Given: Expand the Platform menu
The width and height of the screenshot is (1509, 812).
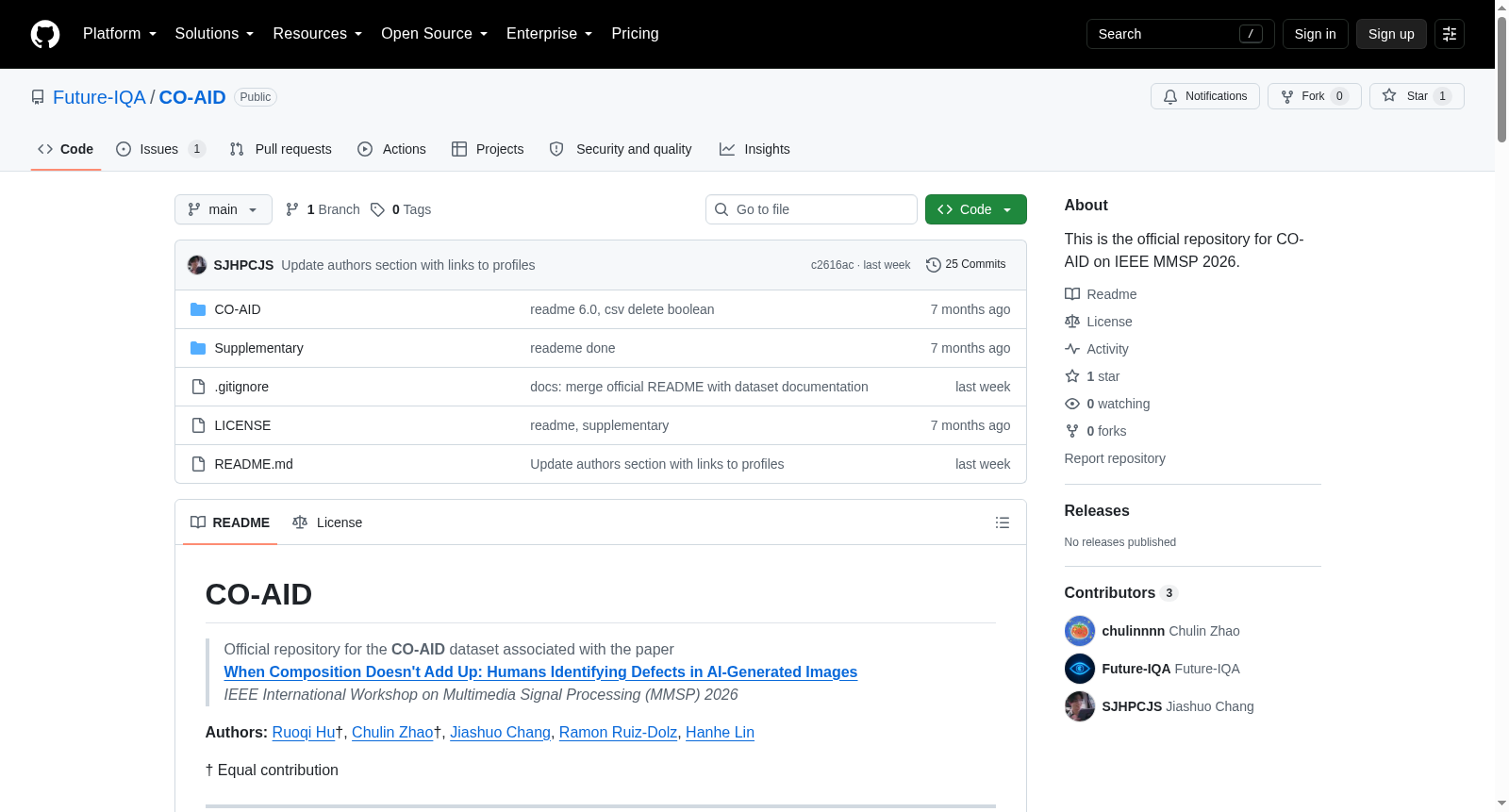Looking at the screenshot, I should pos(120,34).
